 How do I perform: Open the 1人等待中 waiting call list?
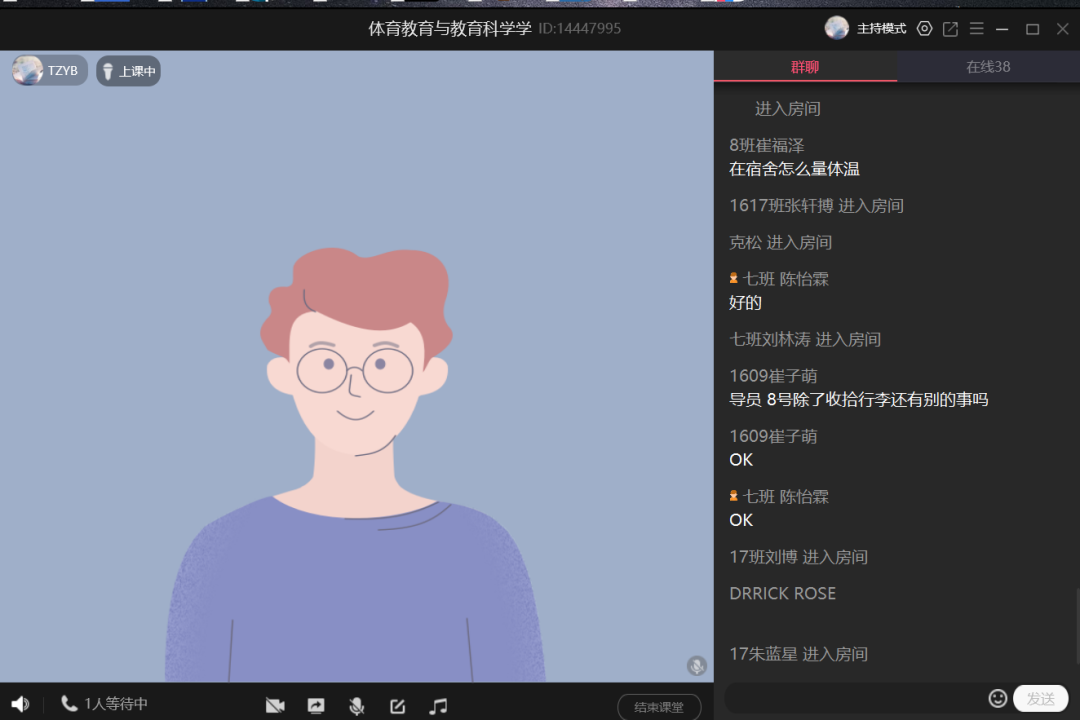tap(105, 704)
